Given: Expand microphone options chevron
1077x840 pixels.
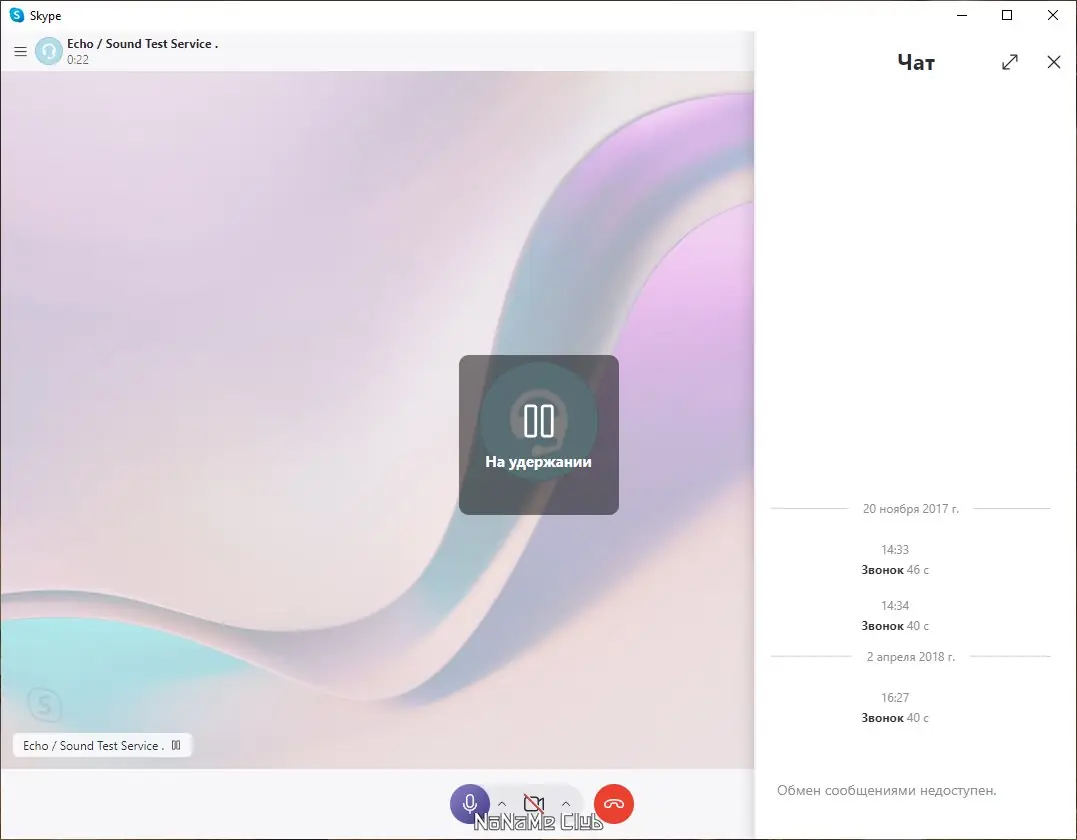Looking at the screenshot, I should pyautogui.click(x=502, y=804).
